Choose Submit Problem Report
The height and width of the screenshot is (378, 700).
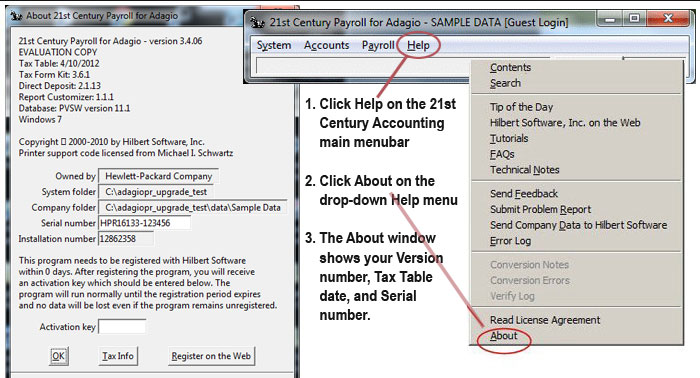coord(540,209)
